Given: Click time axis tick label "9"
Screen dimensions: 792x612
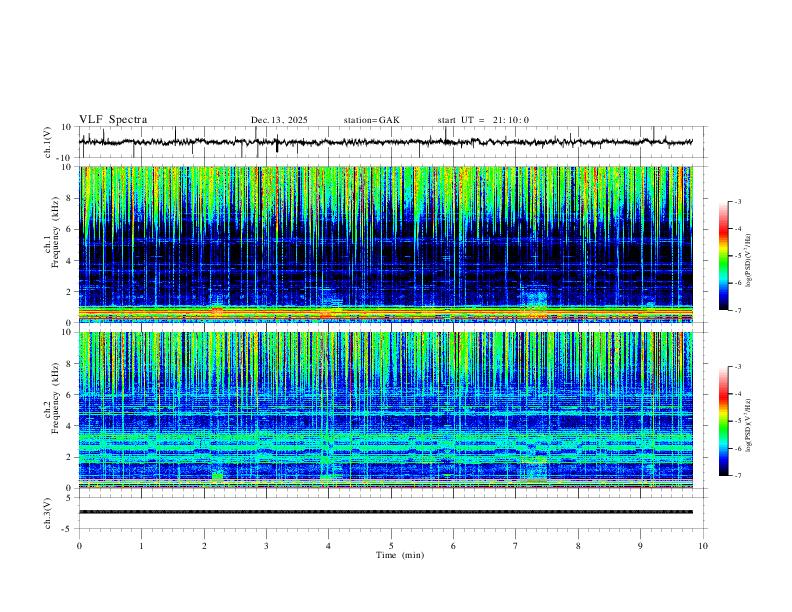Looking at the screenshot, I should tap(640, 546).
